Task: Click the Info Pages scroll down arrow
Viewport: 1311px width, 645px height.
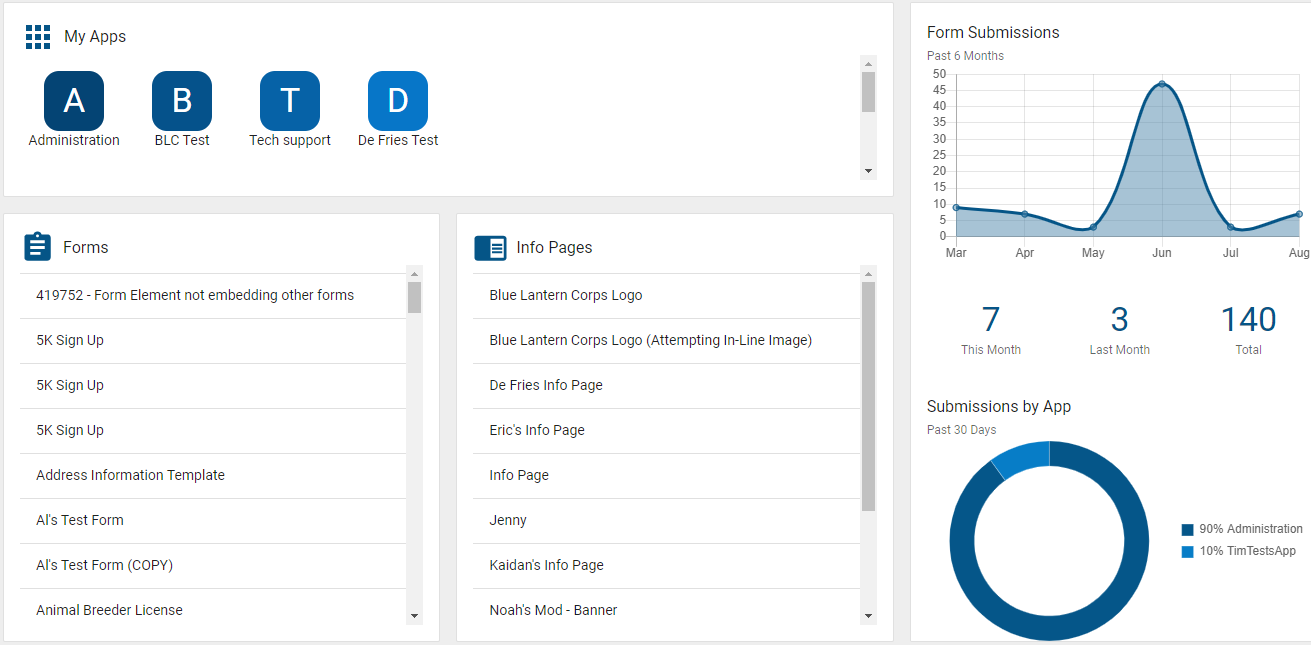Action: click(868, 616)
